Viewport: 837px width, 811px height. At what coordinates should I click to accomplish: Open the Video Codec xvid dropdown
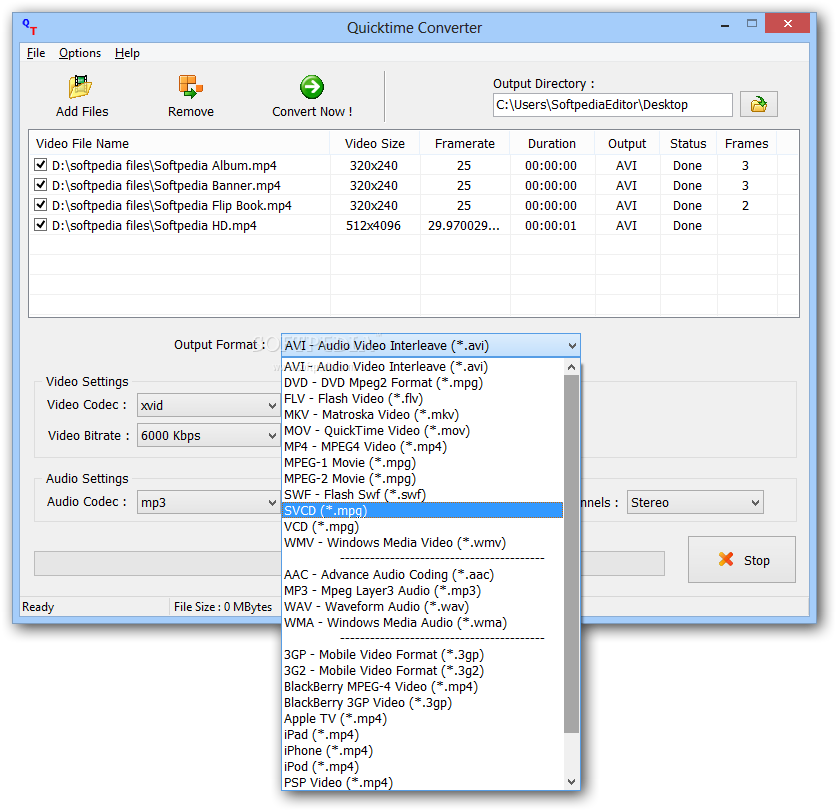[272, 406]
